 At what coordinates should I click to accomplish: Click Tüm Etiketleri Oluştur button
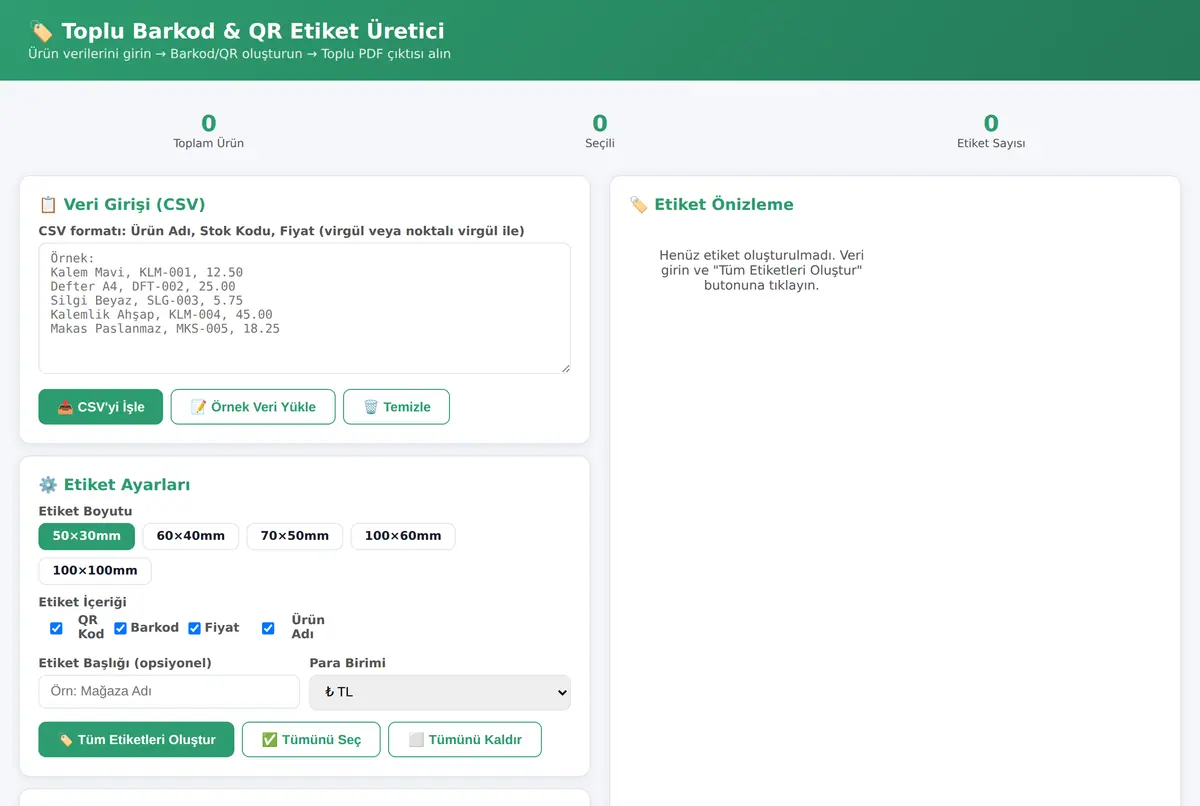(136, 740)
